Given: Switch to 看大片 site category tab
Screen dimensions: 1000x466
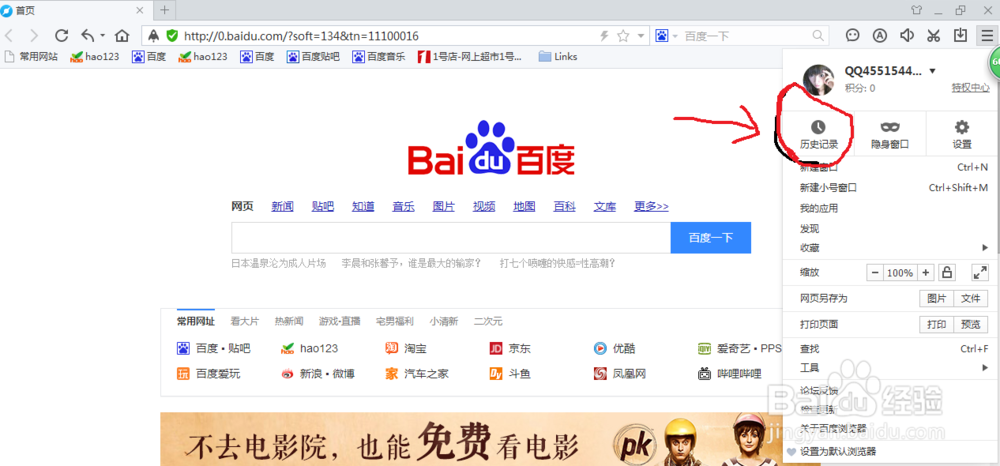Looking at the screenshot, I should tap(245, 321).
